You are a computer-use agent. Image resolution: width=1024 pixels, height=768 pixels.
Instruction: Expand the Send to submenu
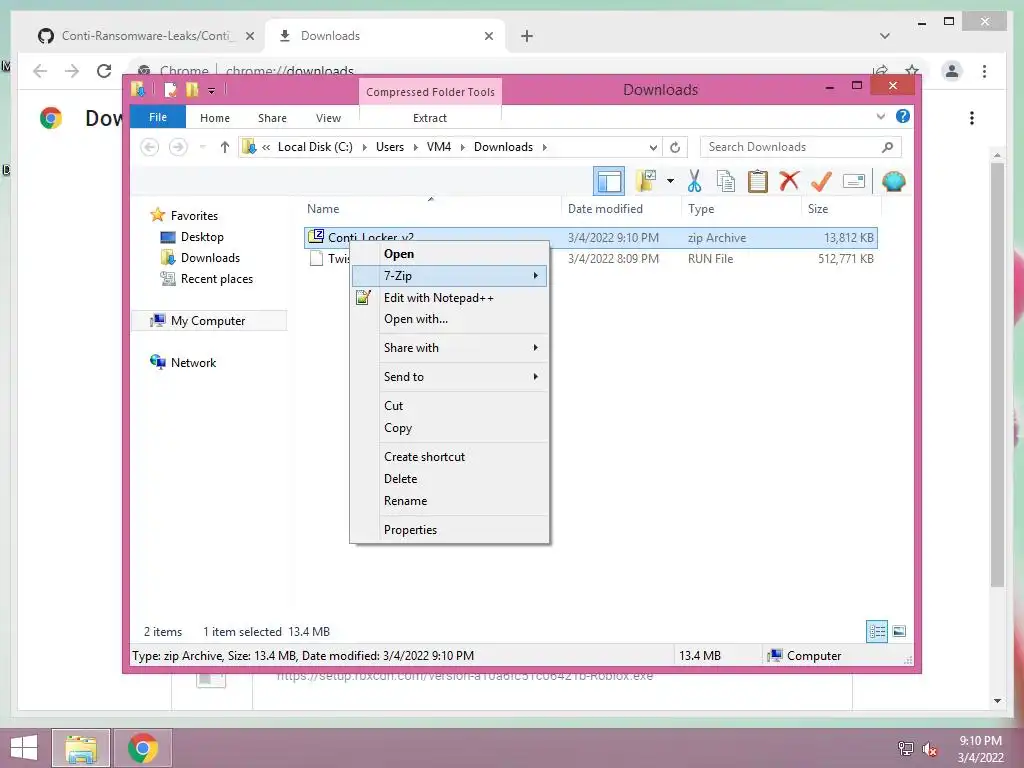pyautogui.click(x=449, y=377)
